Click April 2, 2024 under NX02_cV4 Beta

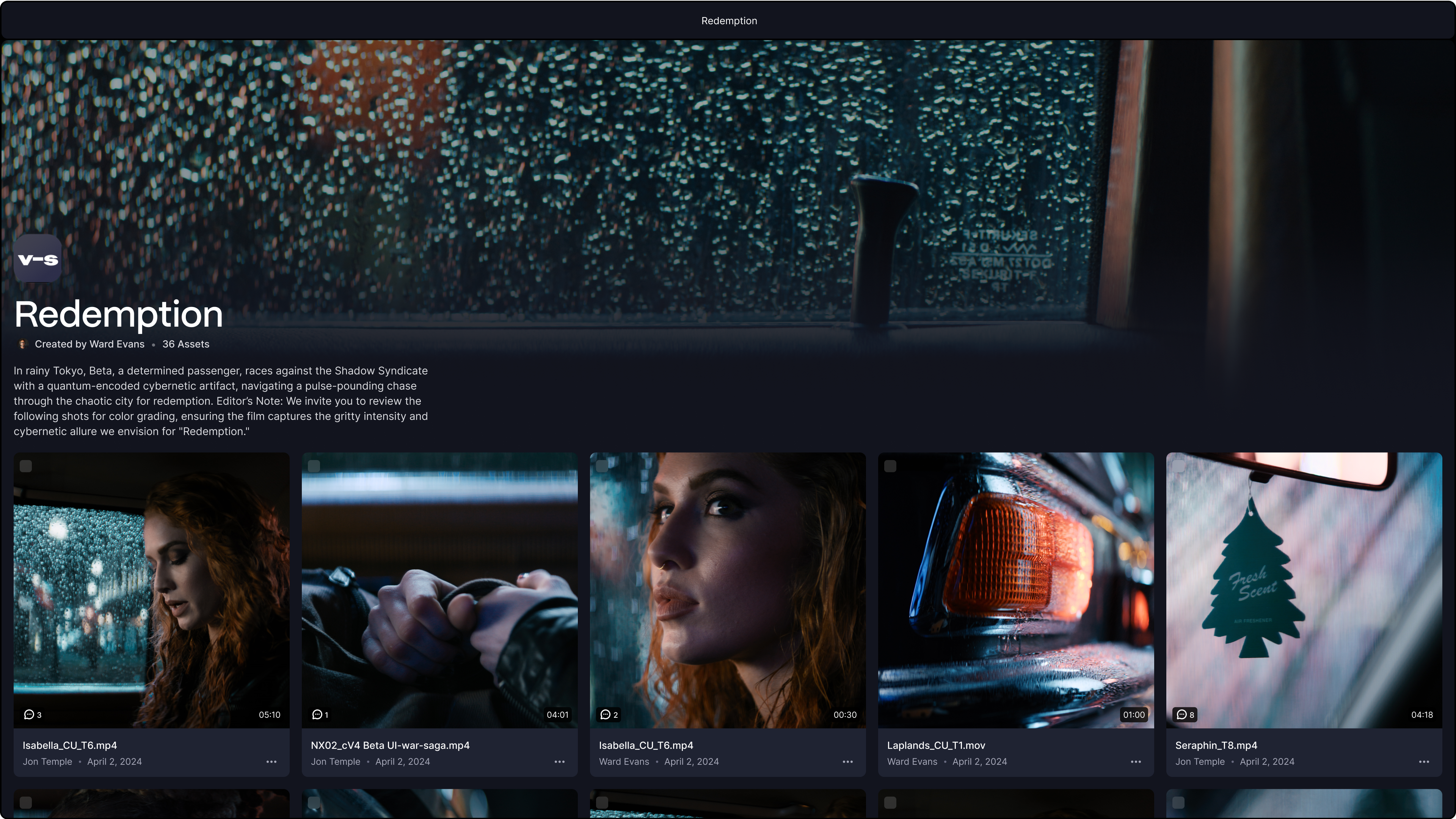402,761
